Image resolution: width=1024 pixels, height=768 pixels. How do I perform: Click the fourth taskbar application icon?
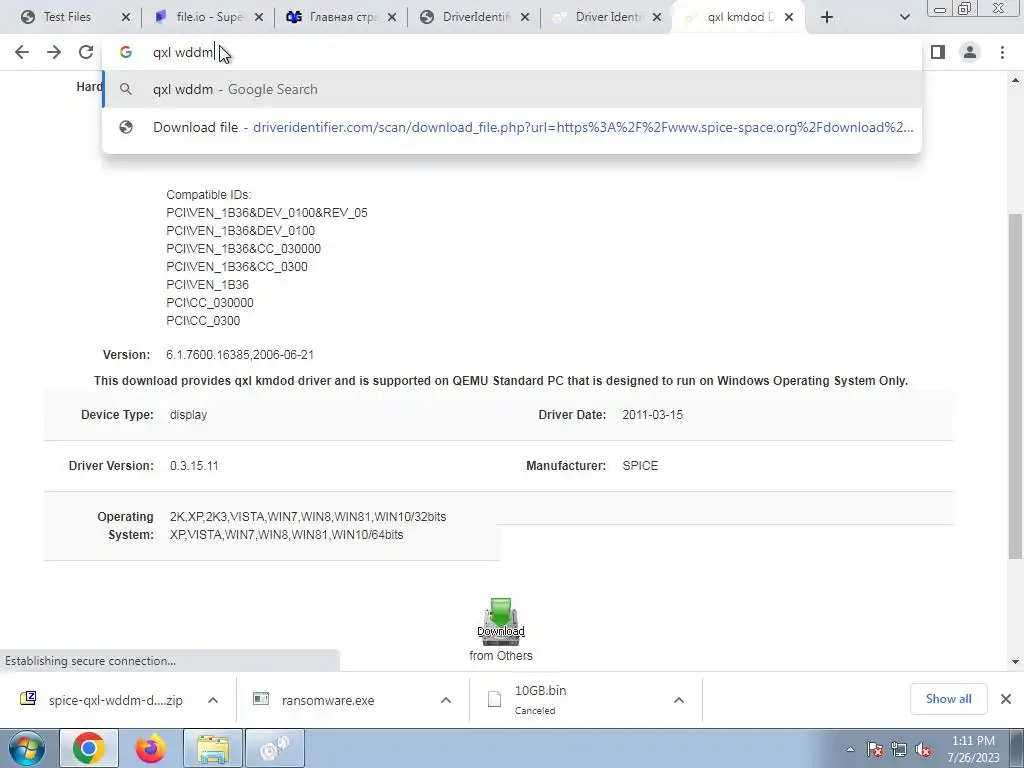tap(275, 748)
